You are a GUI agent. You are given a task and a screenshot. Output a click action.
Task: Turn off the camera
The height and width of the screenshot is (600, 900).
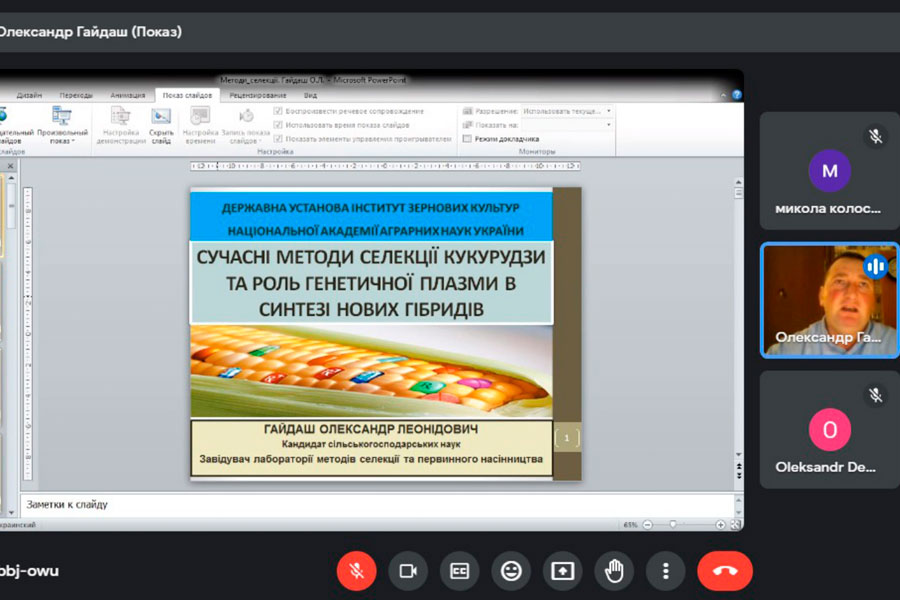click(x=408, y=570)
